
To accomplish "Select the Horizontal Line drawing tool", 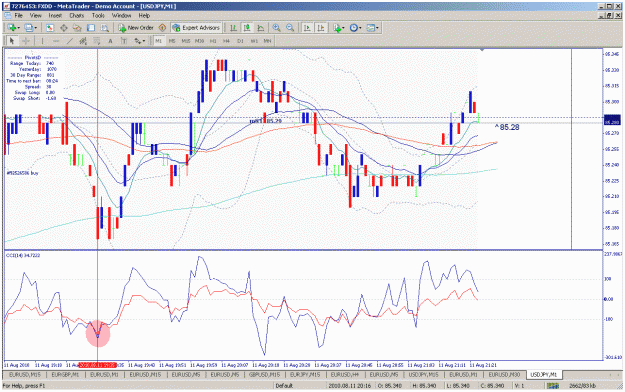I will click(x=56, y=41).
